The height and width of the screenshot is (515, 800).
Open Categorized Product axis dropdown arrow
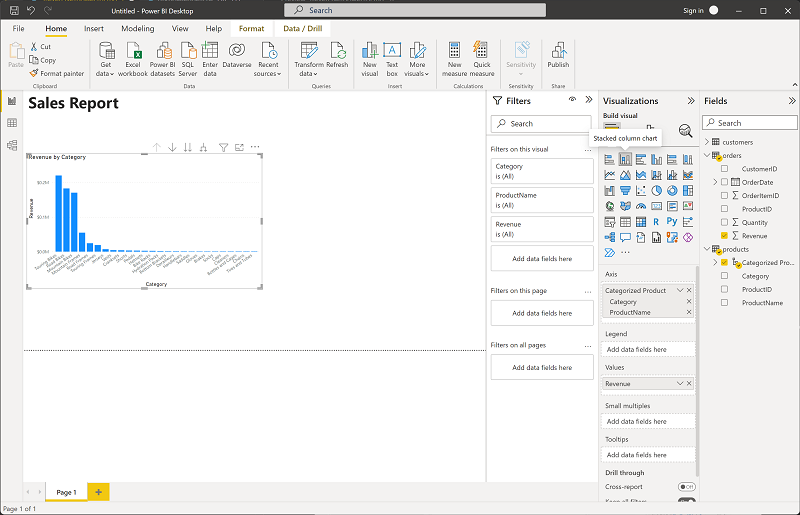click(x=680, y=290)
